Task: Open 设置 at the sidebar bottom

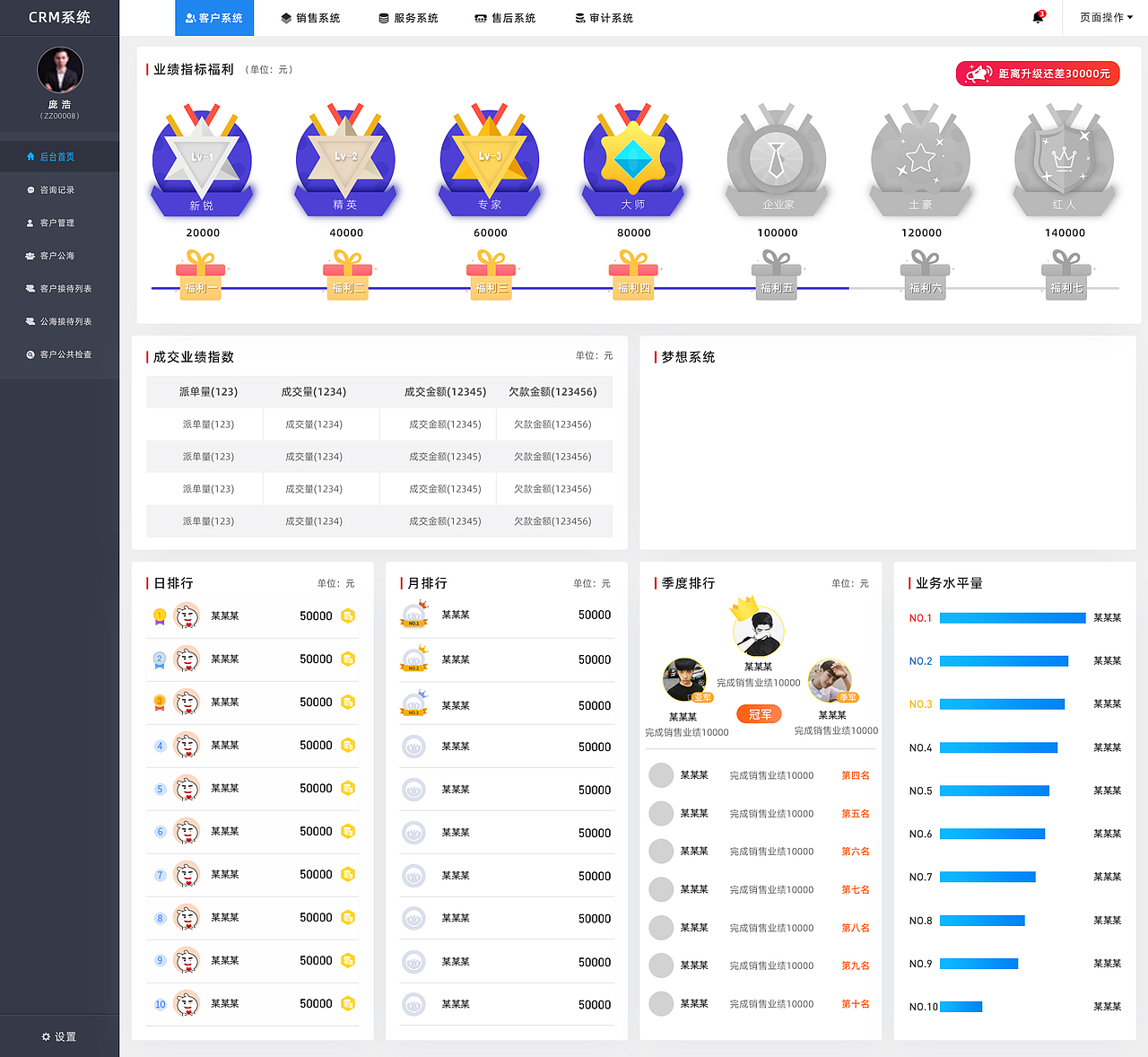Action: tap(59, 1036)
